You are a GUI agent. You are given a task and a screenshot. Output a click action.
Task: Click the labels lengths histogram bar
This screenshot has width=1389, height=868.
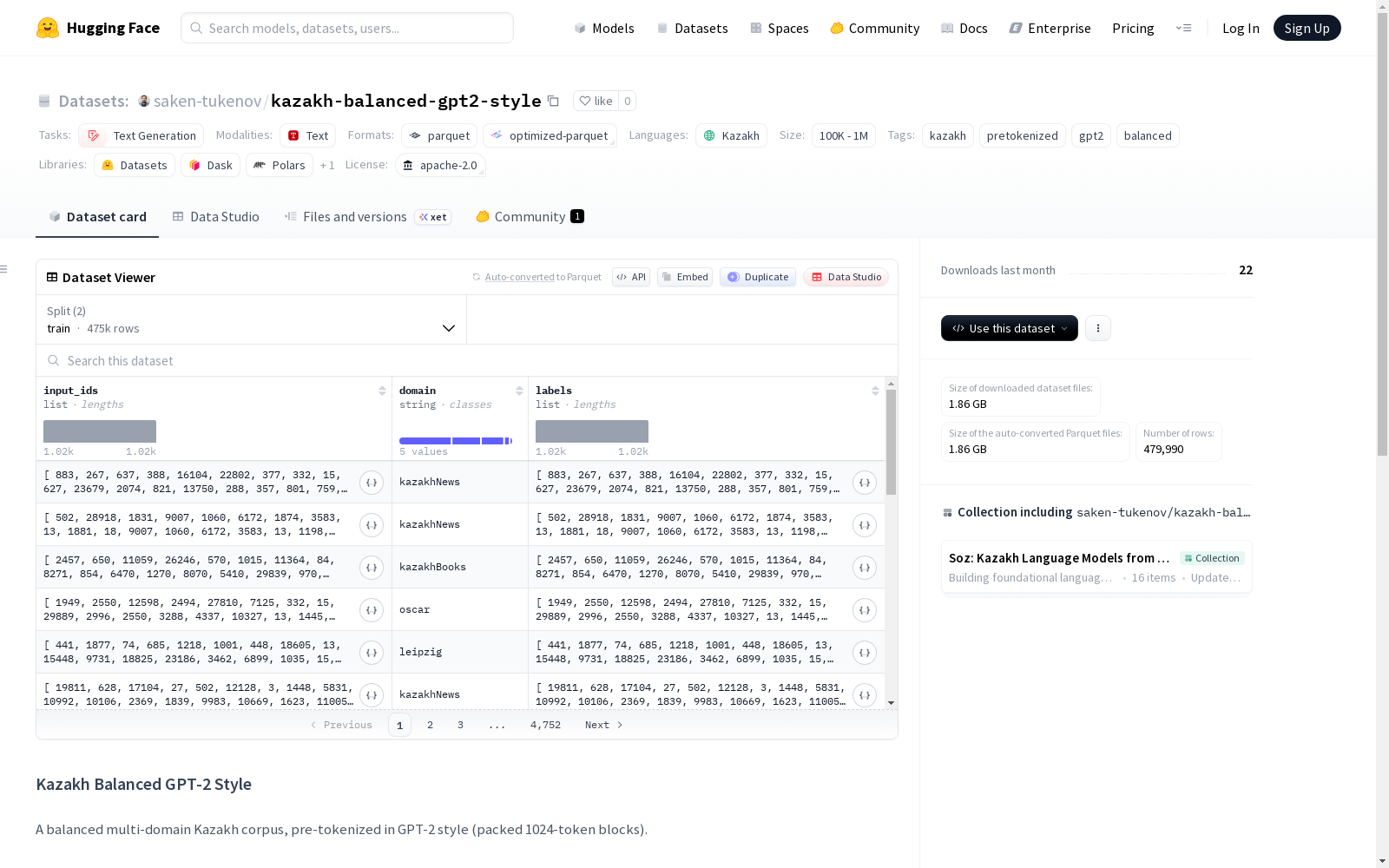pyautogui.click(x=592, y=431)
